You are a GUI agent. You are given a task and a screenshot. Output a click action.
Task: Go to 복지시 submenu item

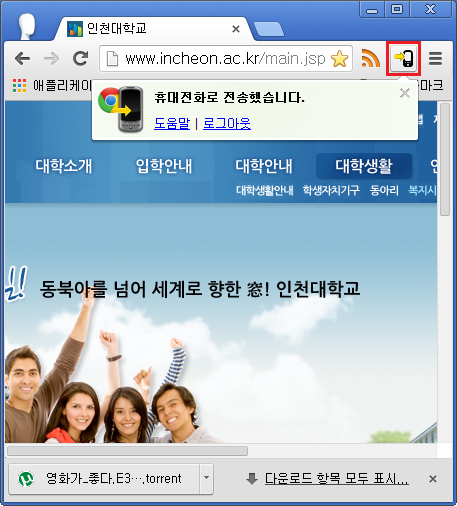tap(422, 190)
